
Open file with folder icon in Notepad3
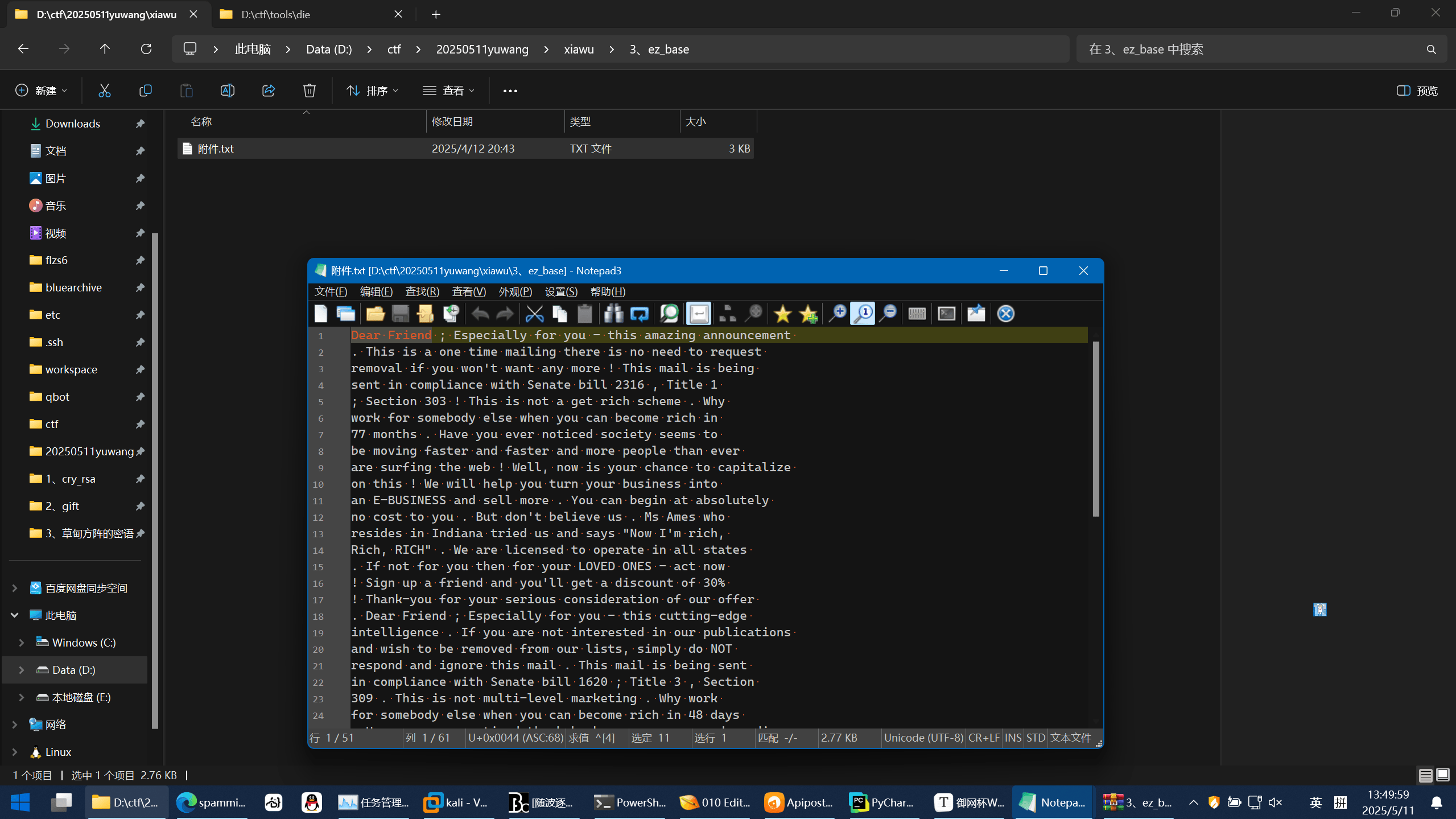pyautogui.click(x=375, y=314)
